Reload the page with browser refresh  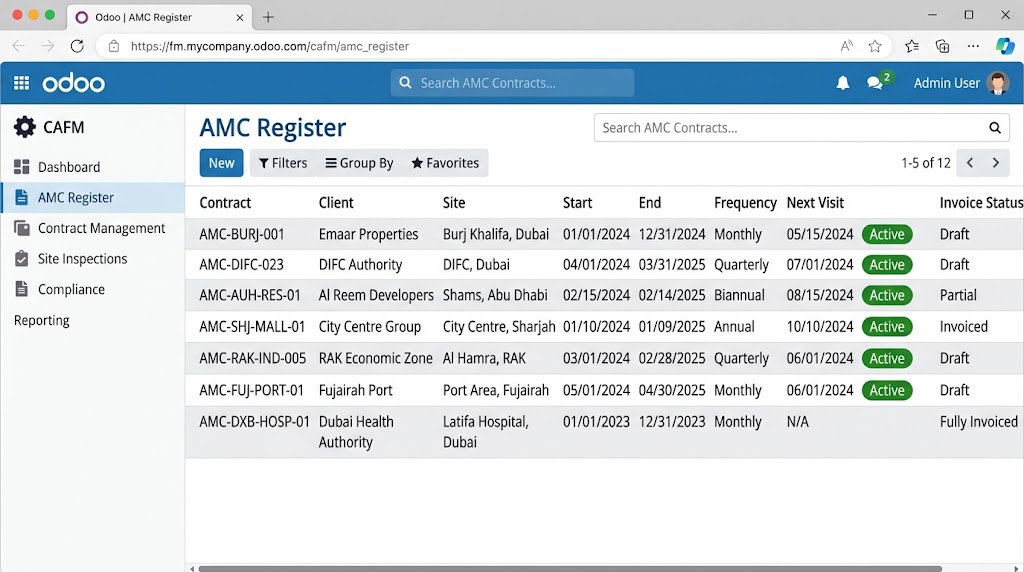(77, 46)
